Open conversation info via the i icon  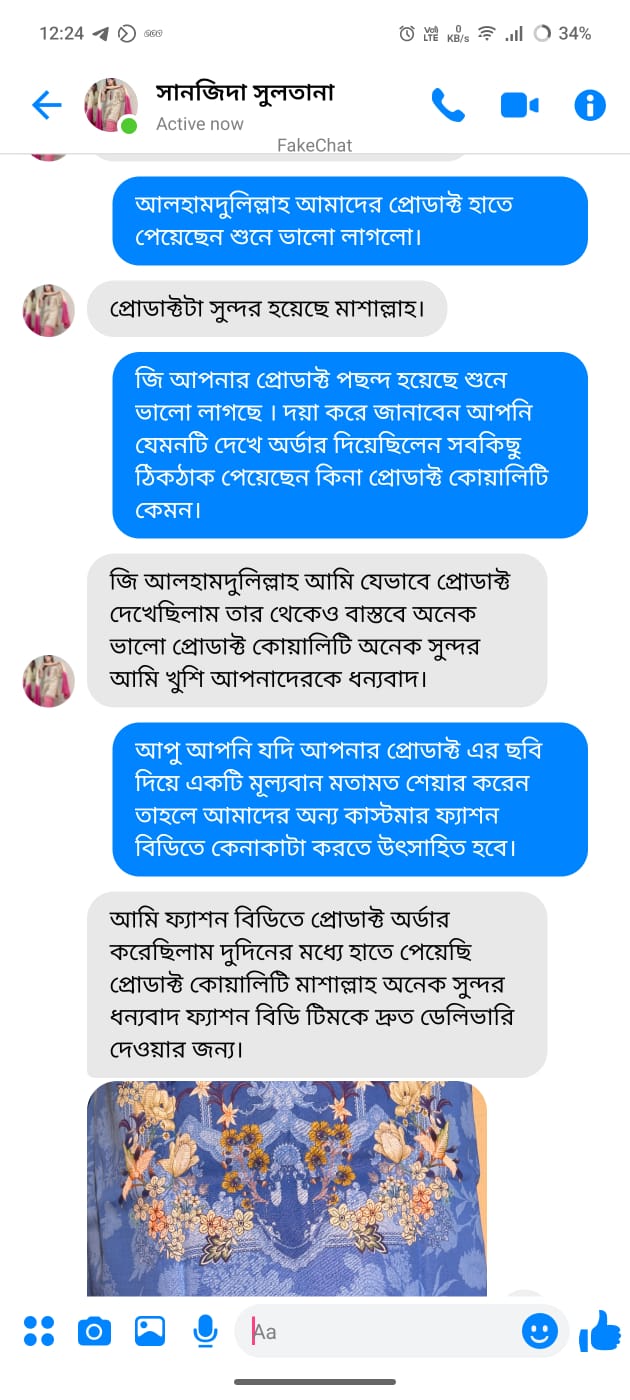[590, 105]
